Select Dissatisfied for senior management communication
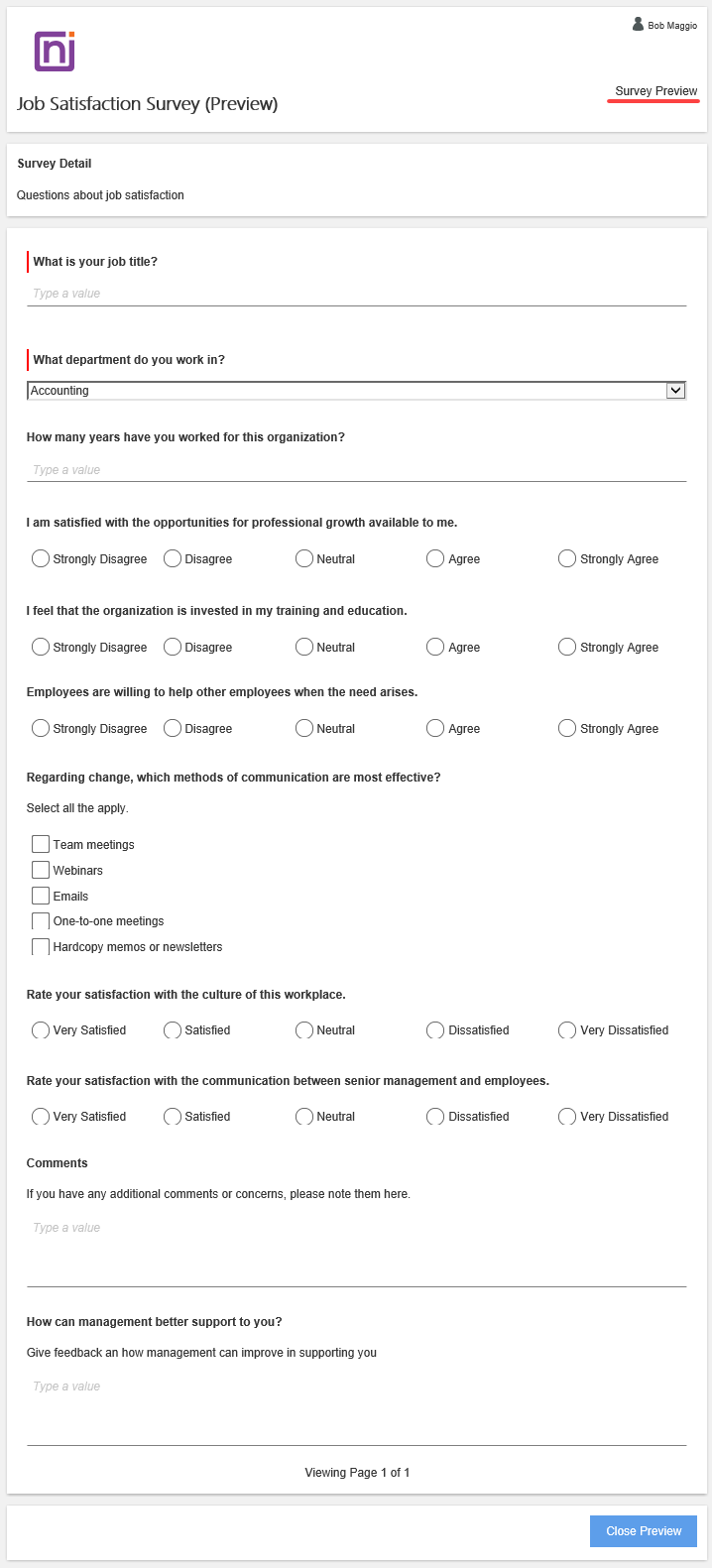Screen dimensions: 712x1568 tap(434, 1116)
